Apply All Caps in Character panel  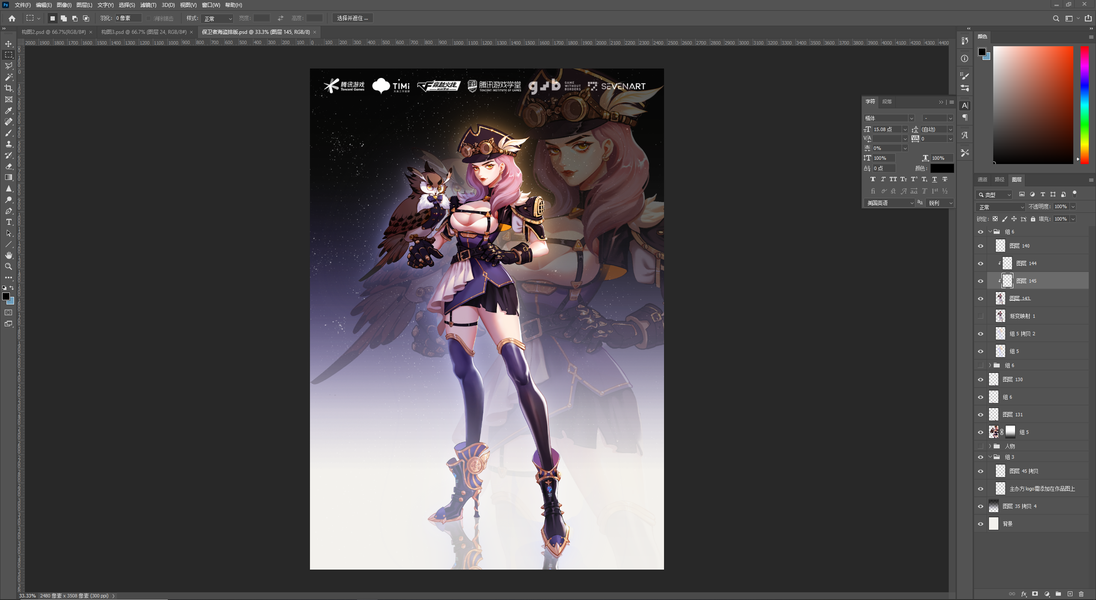pos(893,180)
